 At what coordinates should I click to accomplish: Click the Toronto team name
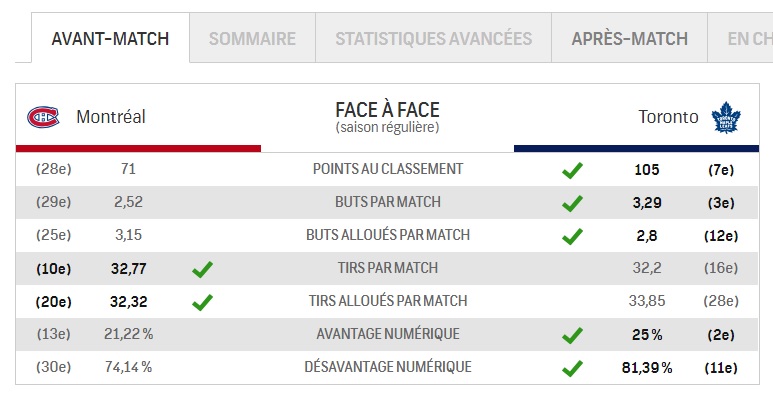[668, 117]
